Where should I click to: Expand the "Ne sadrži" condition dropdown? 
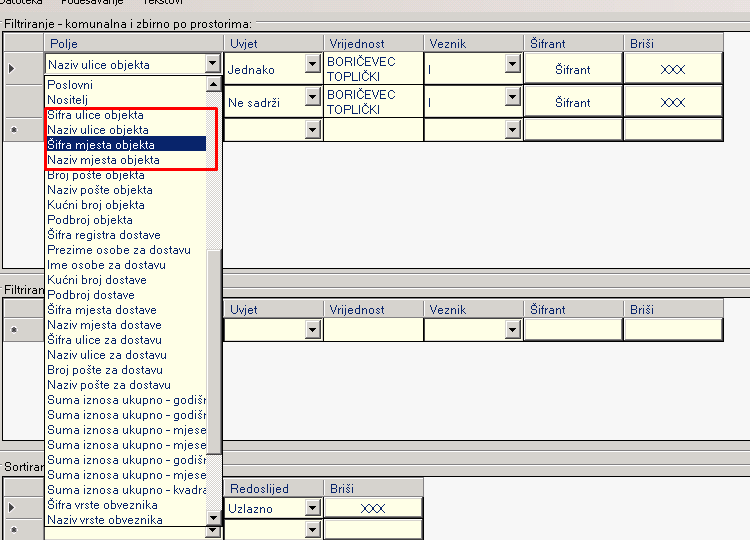tap(312, 103)
